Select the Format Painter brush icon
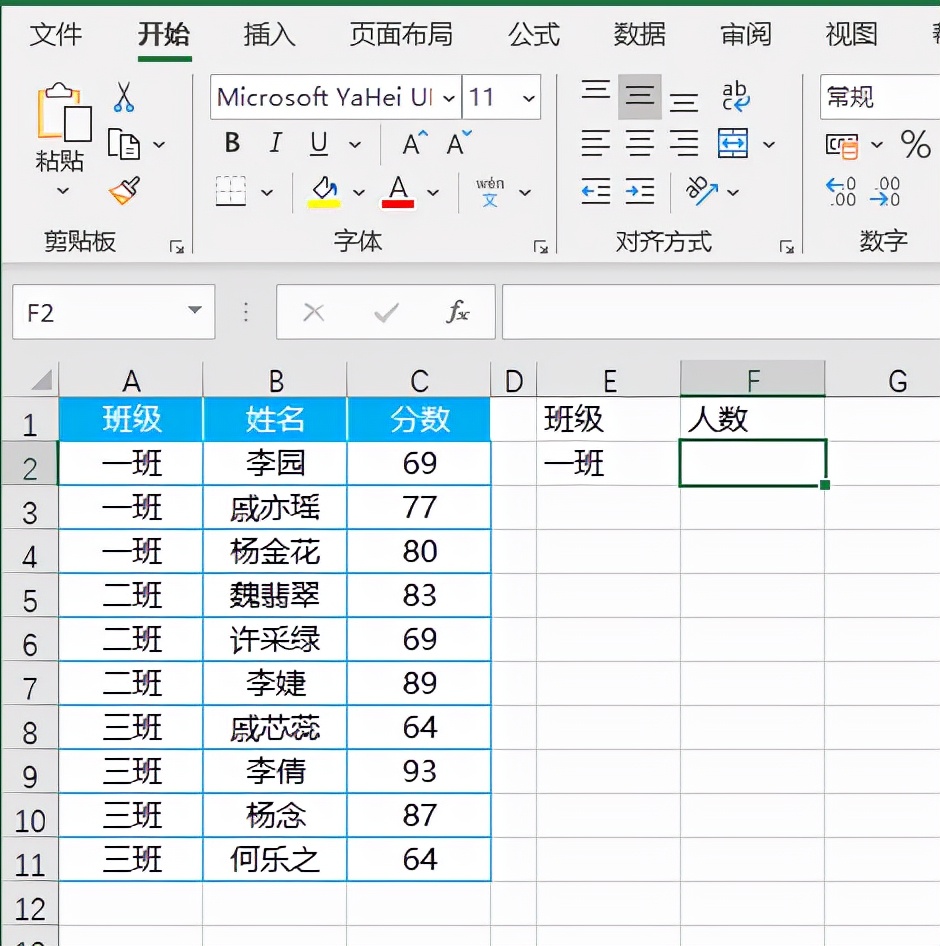The height and width of the screenshot is (946, 940). (124, 190)
